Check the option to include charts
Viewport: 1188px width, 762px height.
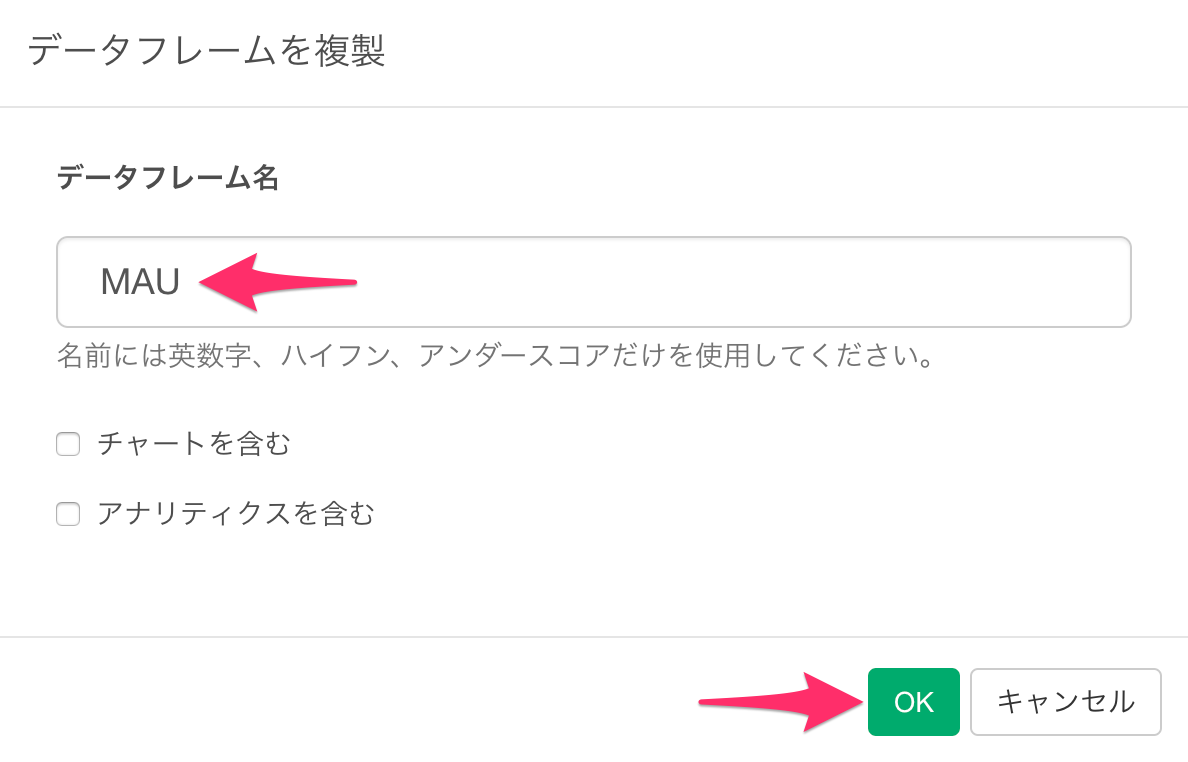tap(68, 443)
